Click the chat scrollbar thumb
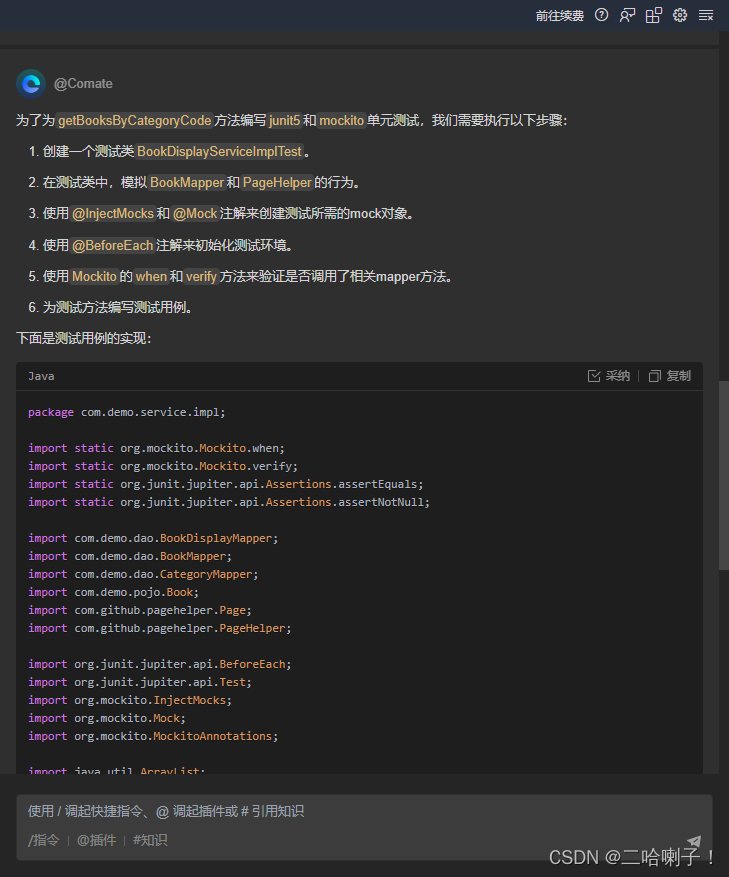 723,475
